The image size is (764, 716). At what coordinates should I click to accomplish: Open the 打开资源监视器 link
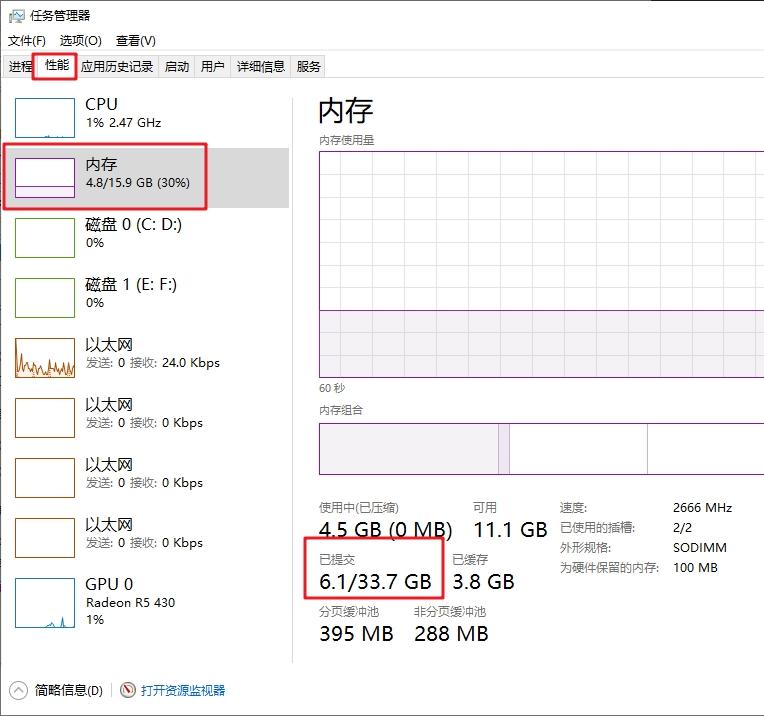(x=183, y=690)
